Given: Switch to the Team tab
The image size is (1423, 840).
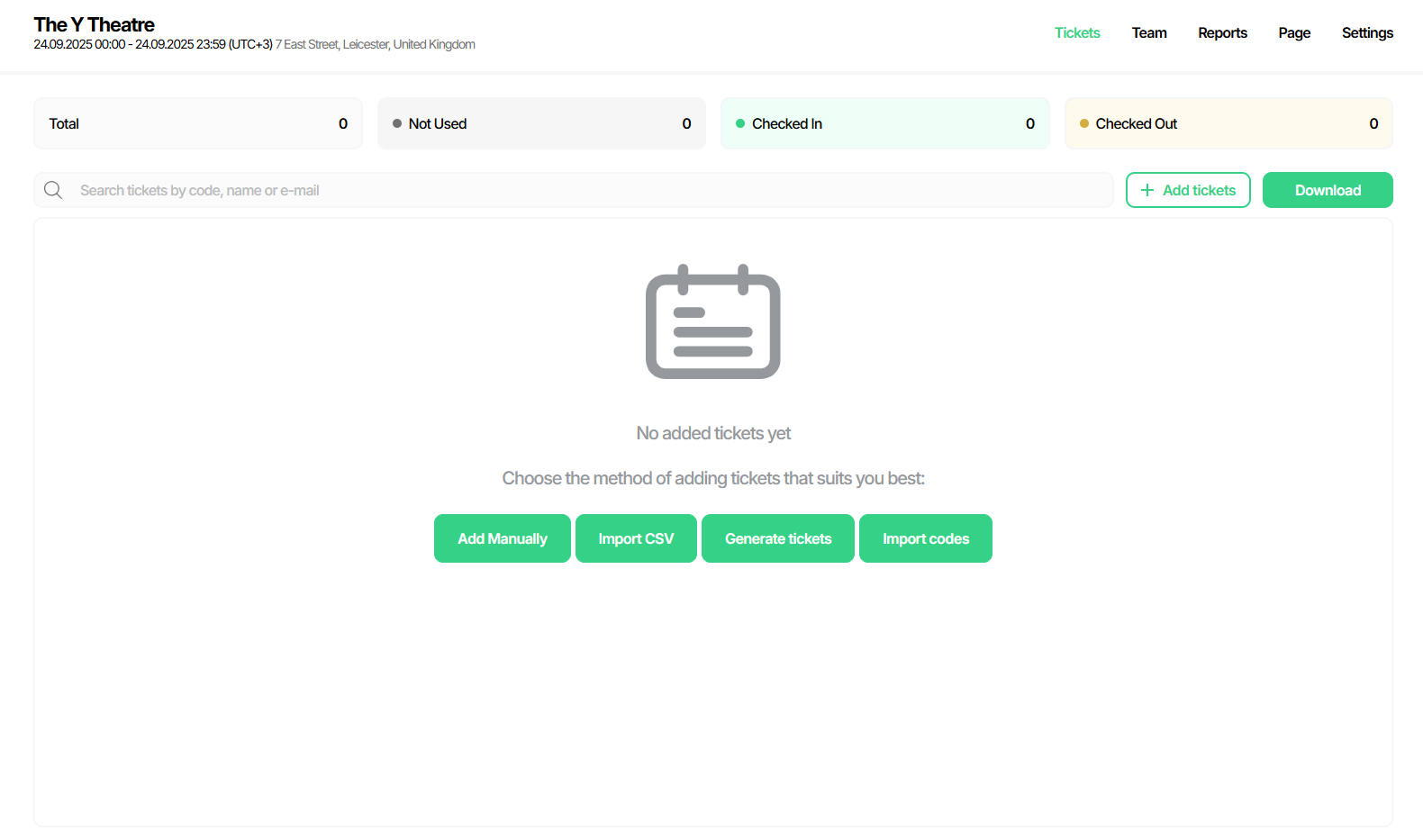Looking at the screenshot, I should (x=1149, y=32).
